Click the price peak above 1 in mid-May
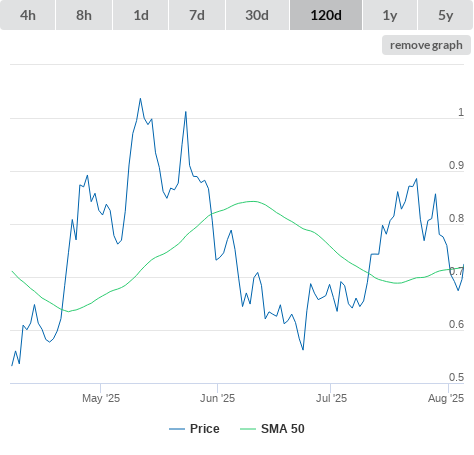 140,98
